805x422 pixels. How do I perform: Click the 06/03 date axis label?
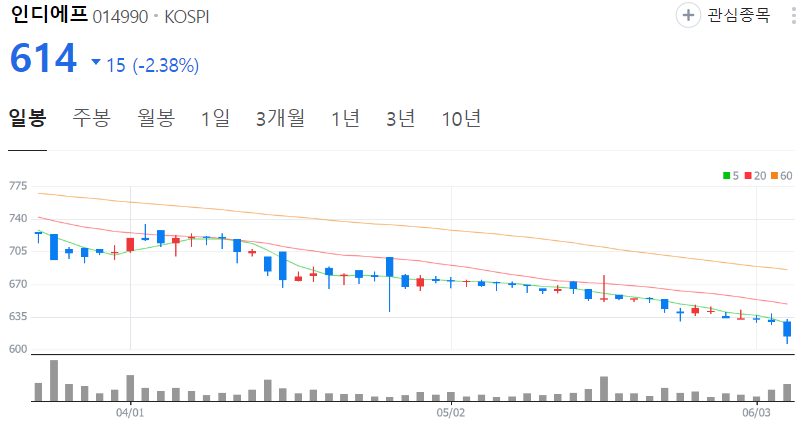coord(756,413)
